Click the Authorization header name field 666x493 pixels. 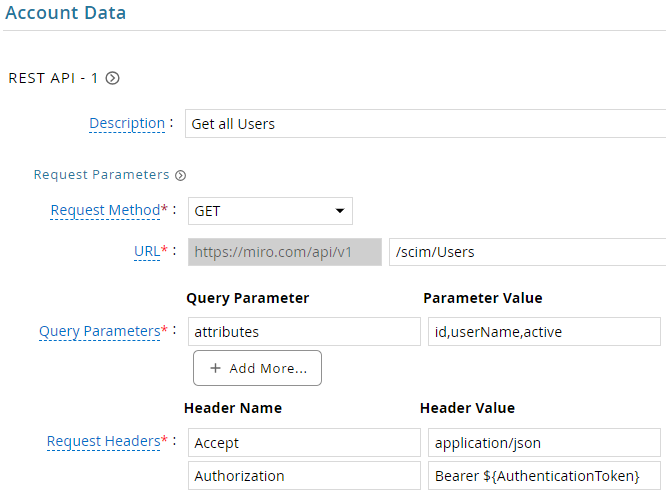pos(304,476)
